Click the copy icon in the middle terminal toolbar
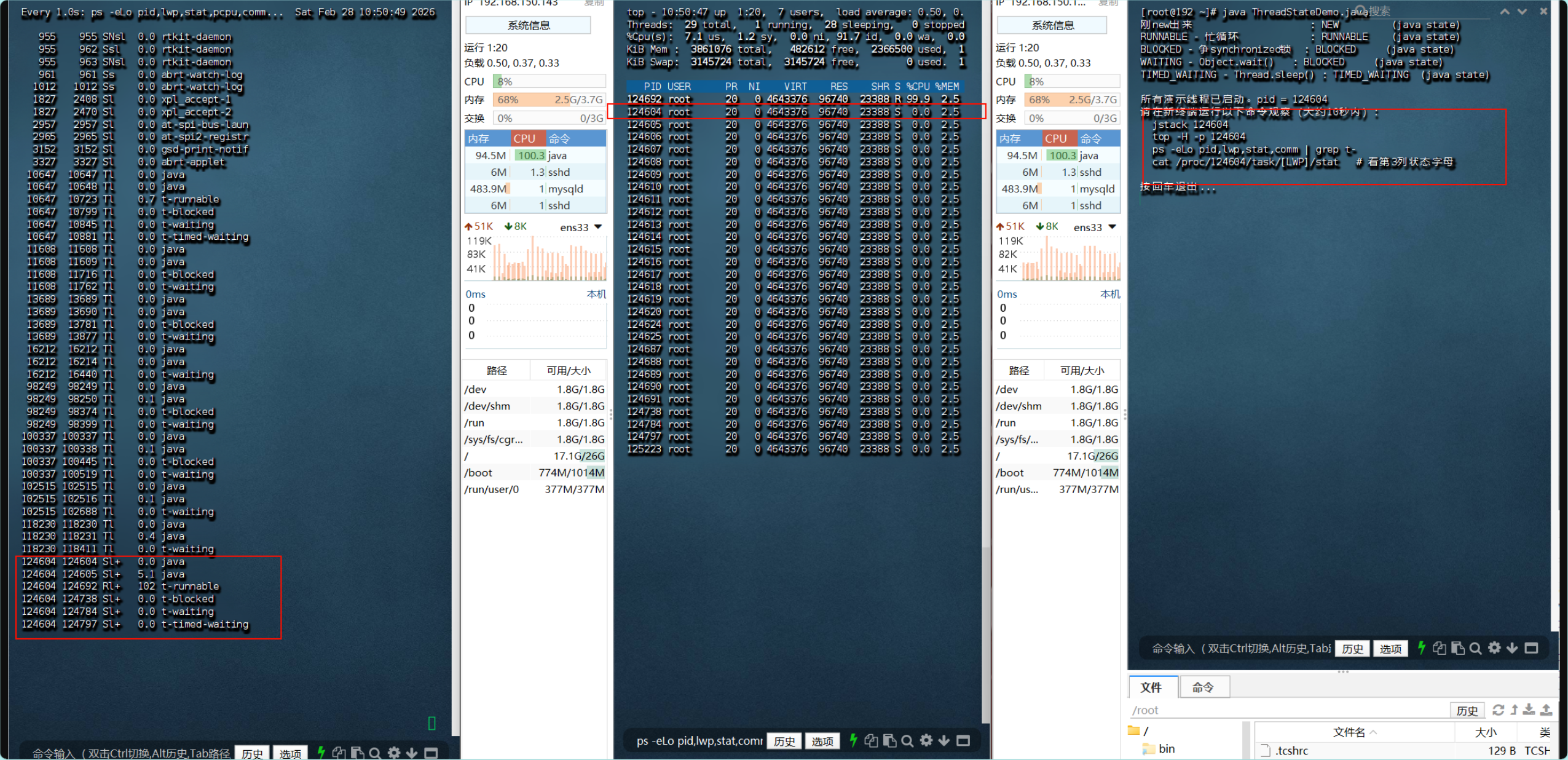 pos(871,740)
